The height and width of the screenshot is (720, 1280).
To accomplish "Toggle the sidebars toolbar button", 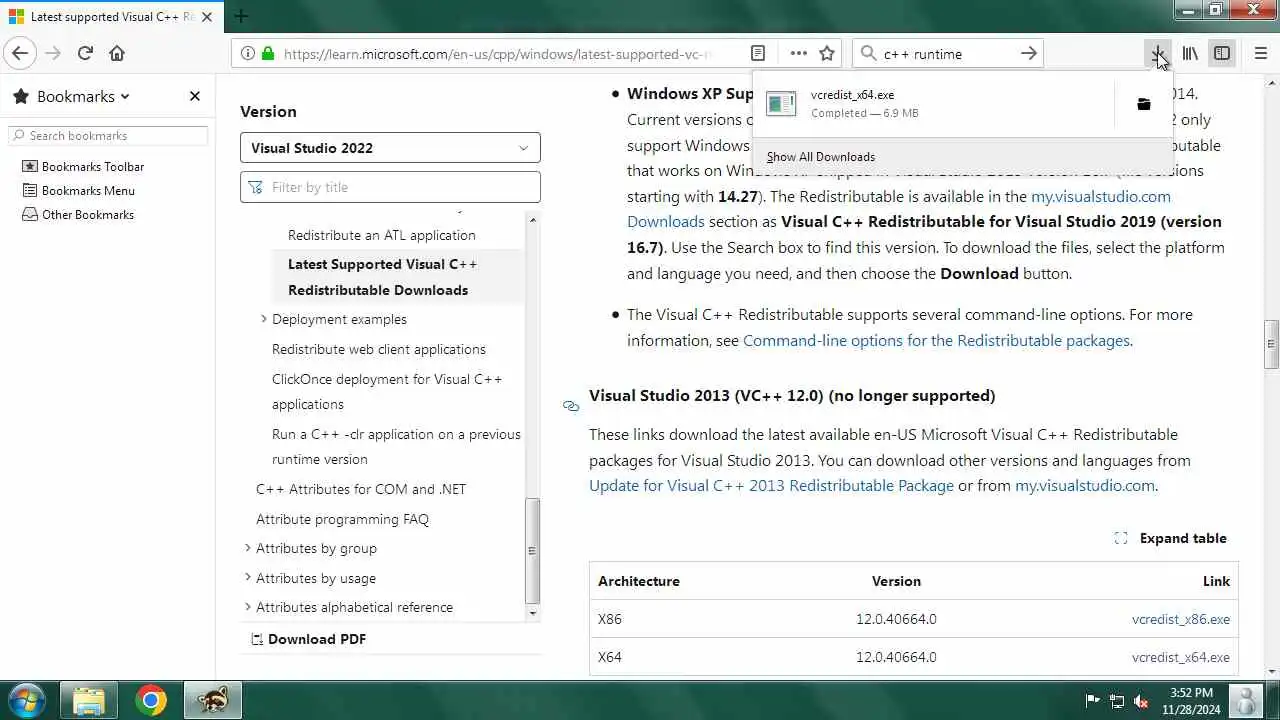I will coord(1222,53).
